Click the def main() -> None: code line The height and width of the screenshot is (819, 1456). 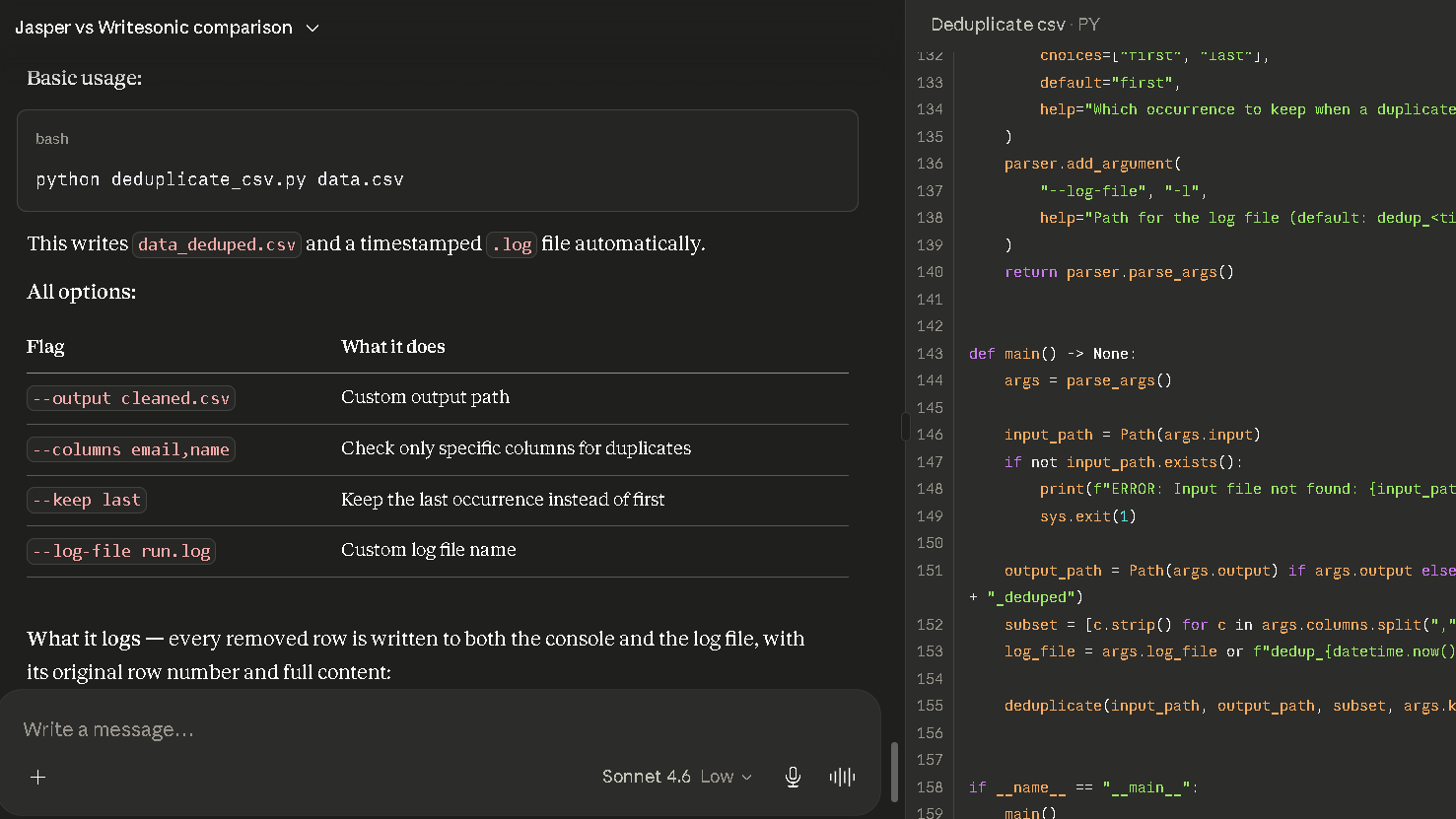tap(1052, 353)
